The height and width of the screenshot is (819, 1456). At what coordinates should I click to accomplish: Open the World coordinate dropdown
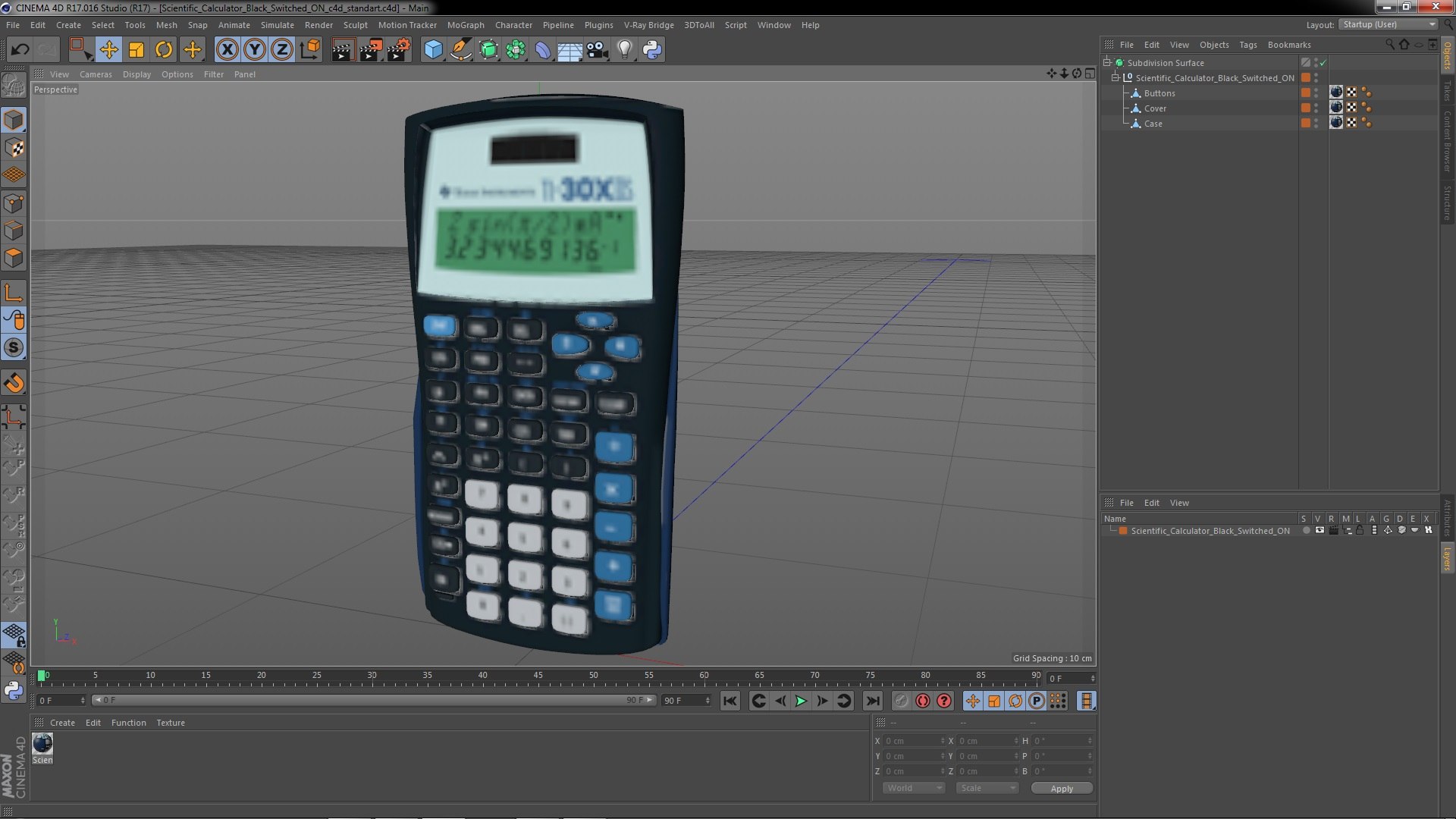coord(914,788)
